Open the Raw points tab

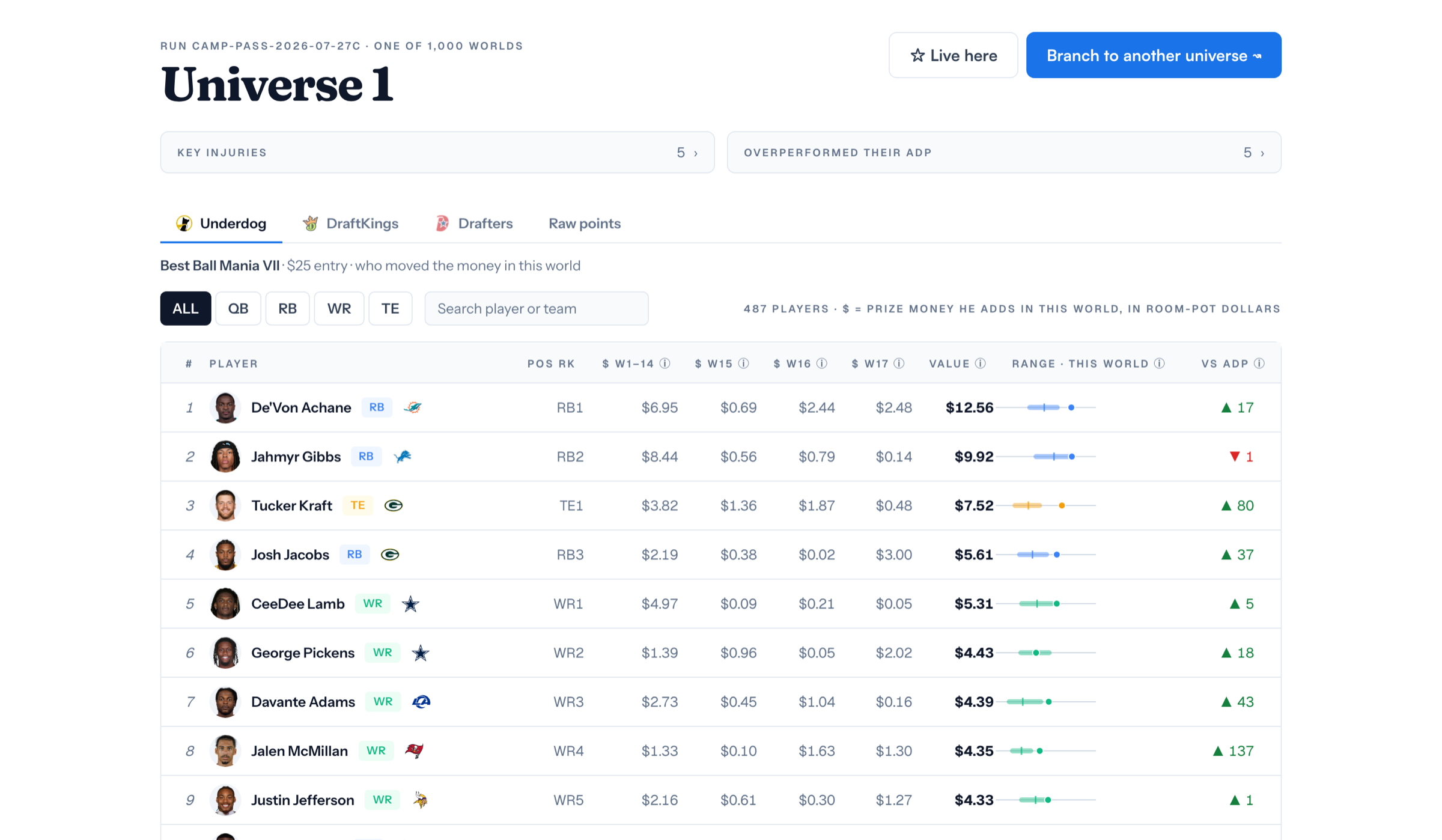[585, 224]
